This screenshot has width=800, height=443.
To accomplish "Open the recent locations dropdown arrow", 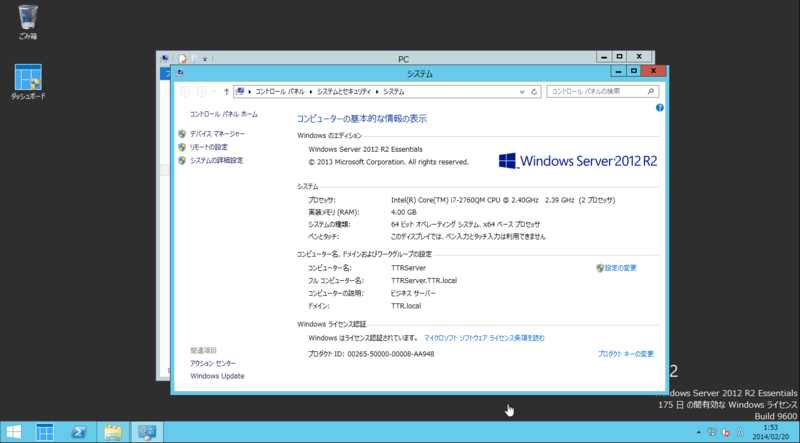I will click(x=214, y=92).
